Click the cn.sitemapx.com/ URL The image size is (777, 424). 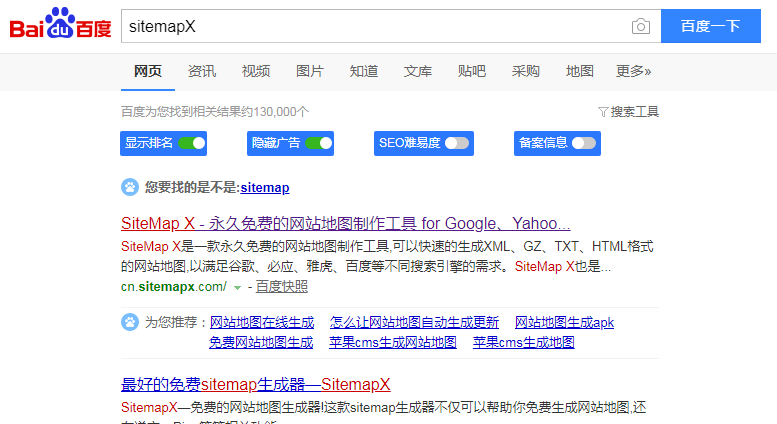pos(174,287)
